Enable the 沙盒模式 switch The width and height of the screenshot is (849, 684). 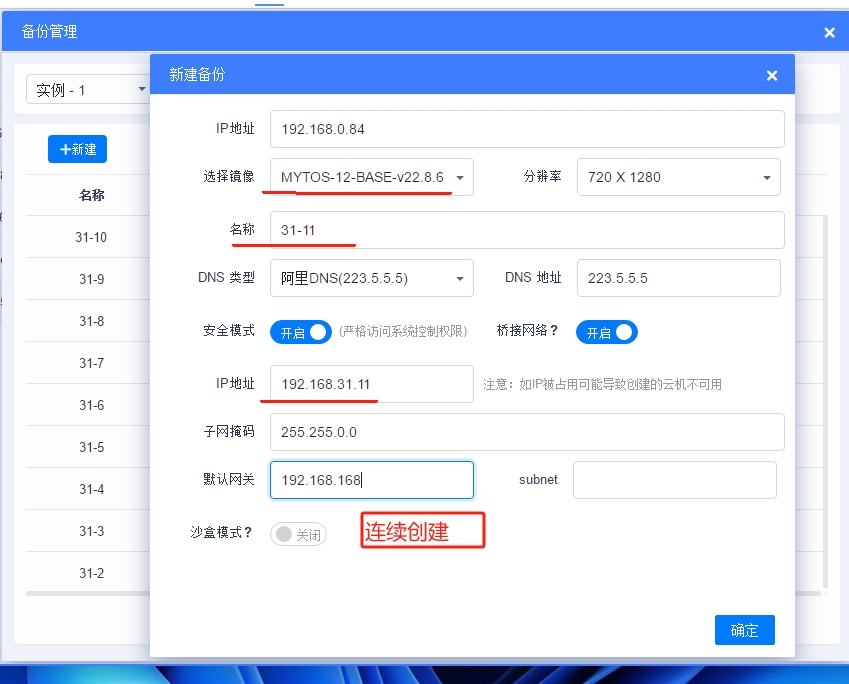tap(298, 534)
